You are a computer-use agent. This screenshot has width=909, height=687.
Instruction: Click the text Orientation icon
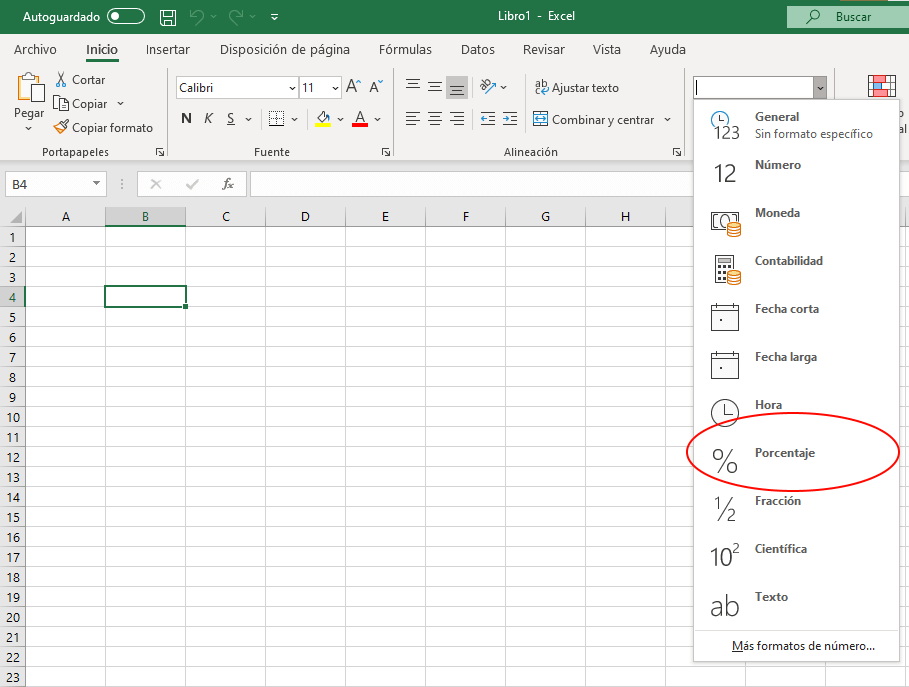point(488,87)
